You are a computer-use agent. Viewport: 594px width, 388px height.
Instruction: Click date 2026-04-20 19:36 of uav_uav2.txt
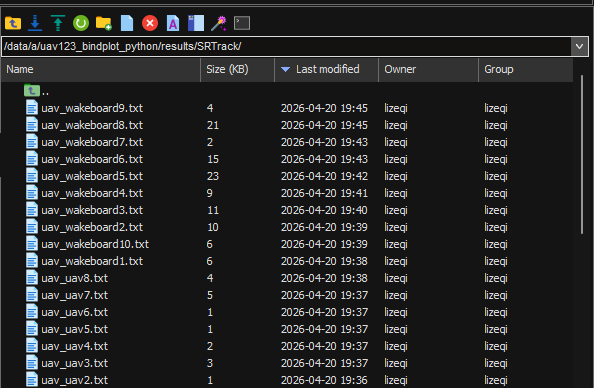324,380
